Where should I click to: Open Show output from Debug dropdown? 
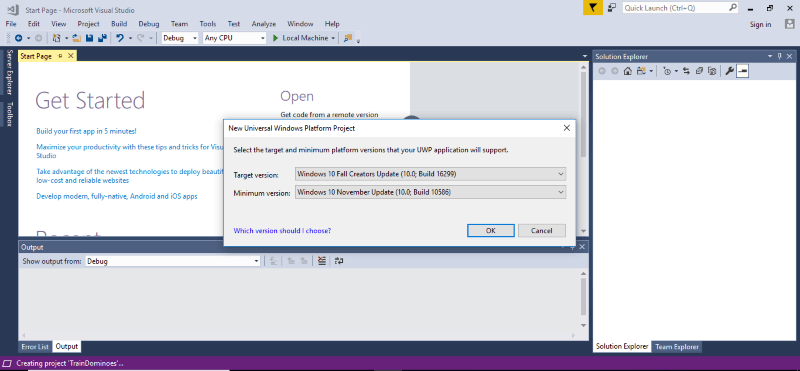tap(173, 261)
